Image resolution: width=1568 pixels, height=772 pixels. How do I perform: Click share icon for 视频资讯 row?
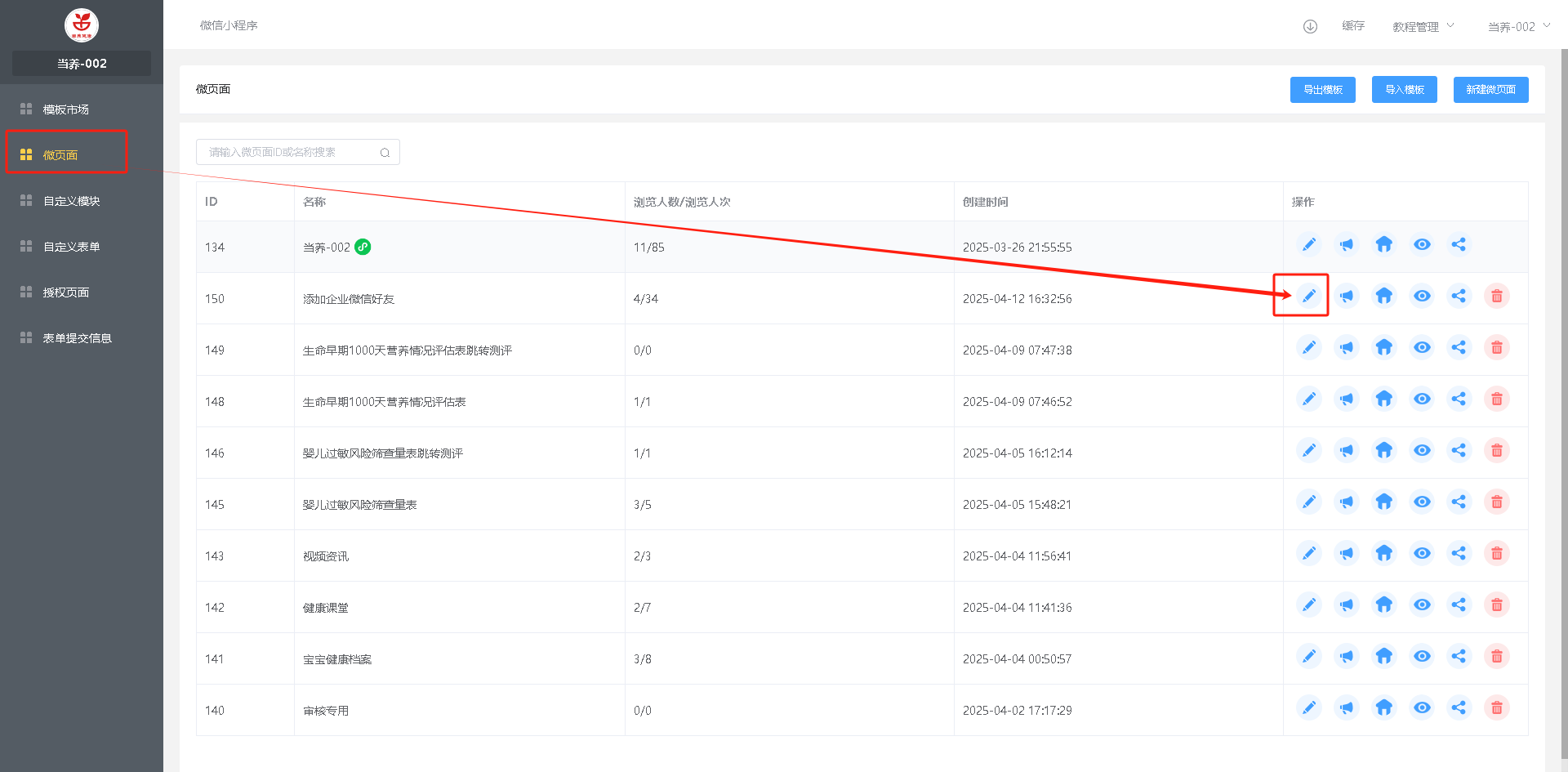click(x=1459, y=553)
